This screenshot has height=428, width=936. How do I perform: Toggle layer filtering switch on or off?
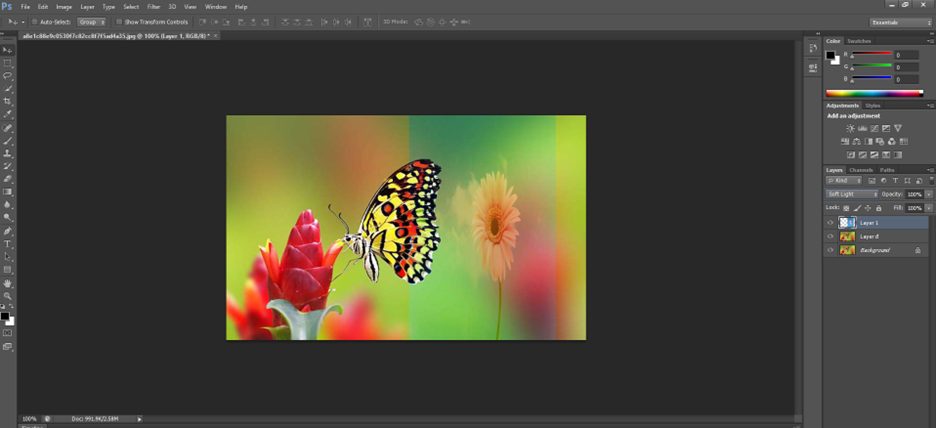click(930, 180)
